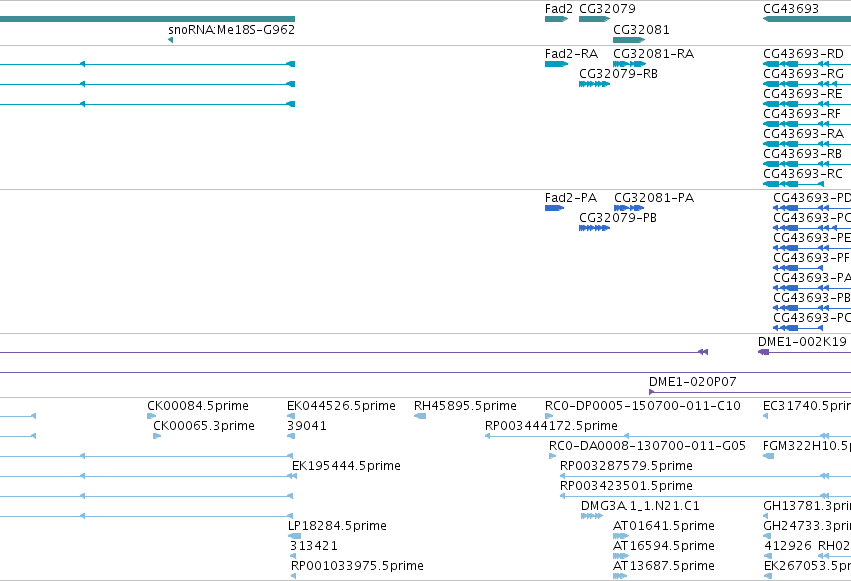This screenshot has width=851, height=581.
Task: Click the DMG3A.1_1.N21.C1 label
Action: pyautogui.click(x=640, y=506)
